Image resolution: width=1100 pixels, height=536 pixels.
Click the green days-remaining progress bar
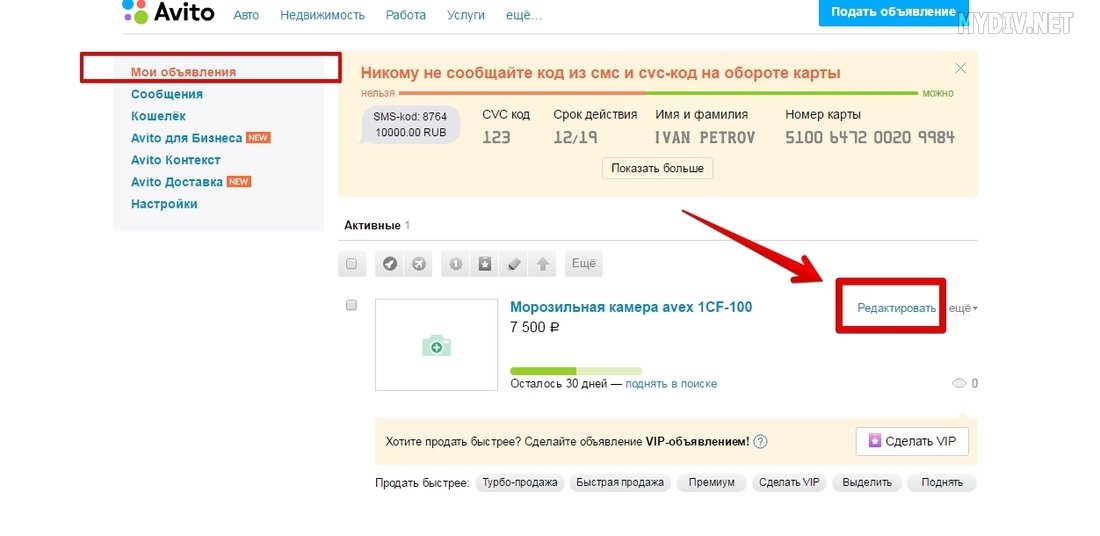576,370
